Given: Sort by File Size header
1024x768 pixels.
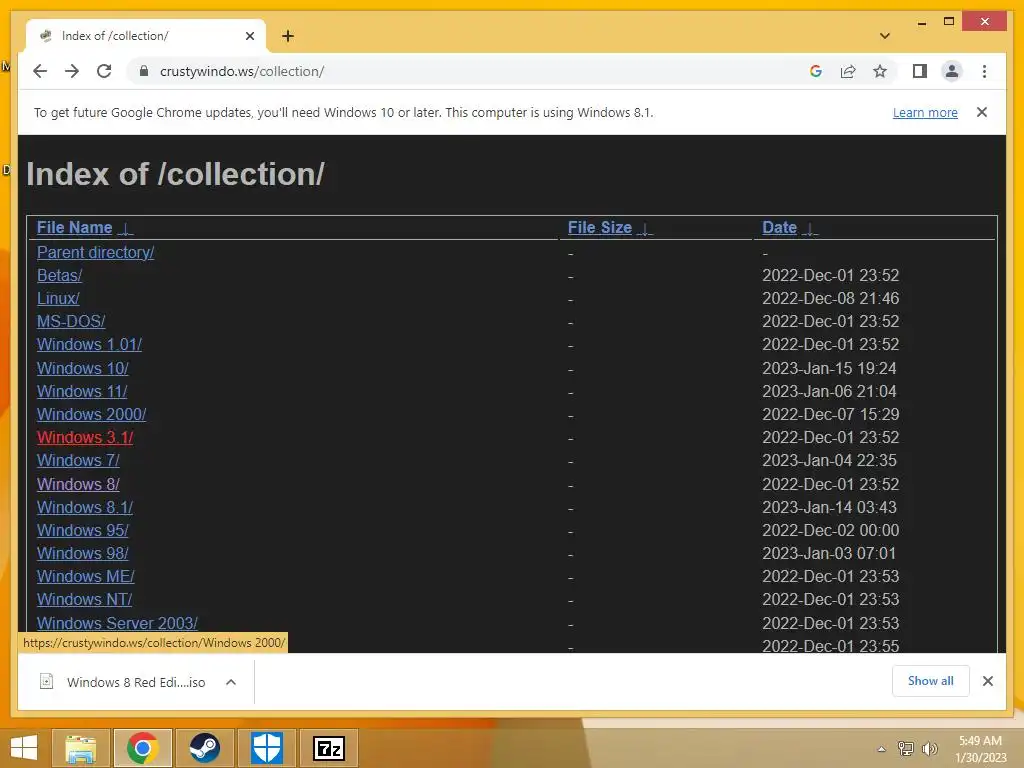Looking at the screenshot, I should 600,227.
